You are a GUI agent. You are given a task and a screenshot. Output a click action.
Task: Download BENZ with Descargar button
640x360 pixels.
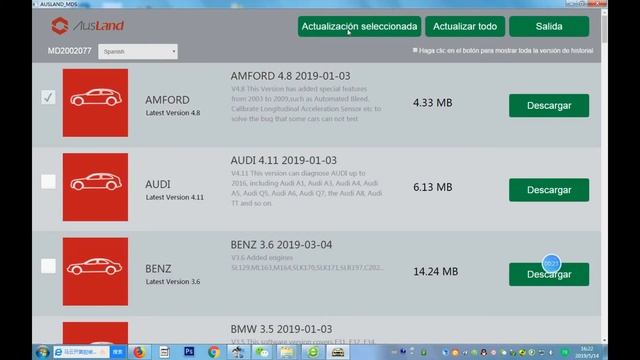[549, 274]
